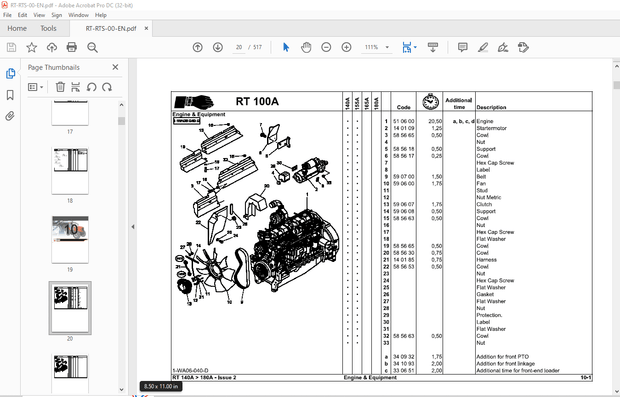The width and height of the screenshot is (620, 397).
Task: Click the fit page width icon
Action: 406,47
